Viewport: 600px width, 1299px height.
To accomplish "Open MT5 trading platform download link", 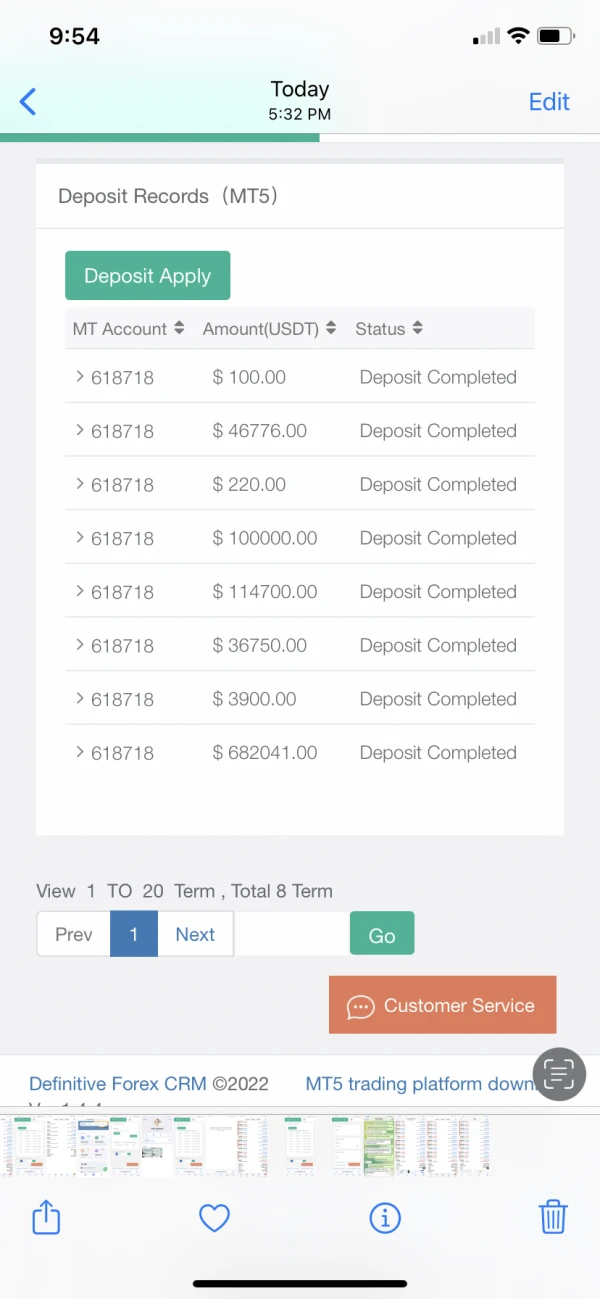I will (x=420, y=1084).
